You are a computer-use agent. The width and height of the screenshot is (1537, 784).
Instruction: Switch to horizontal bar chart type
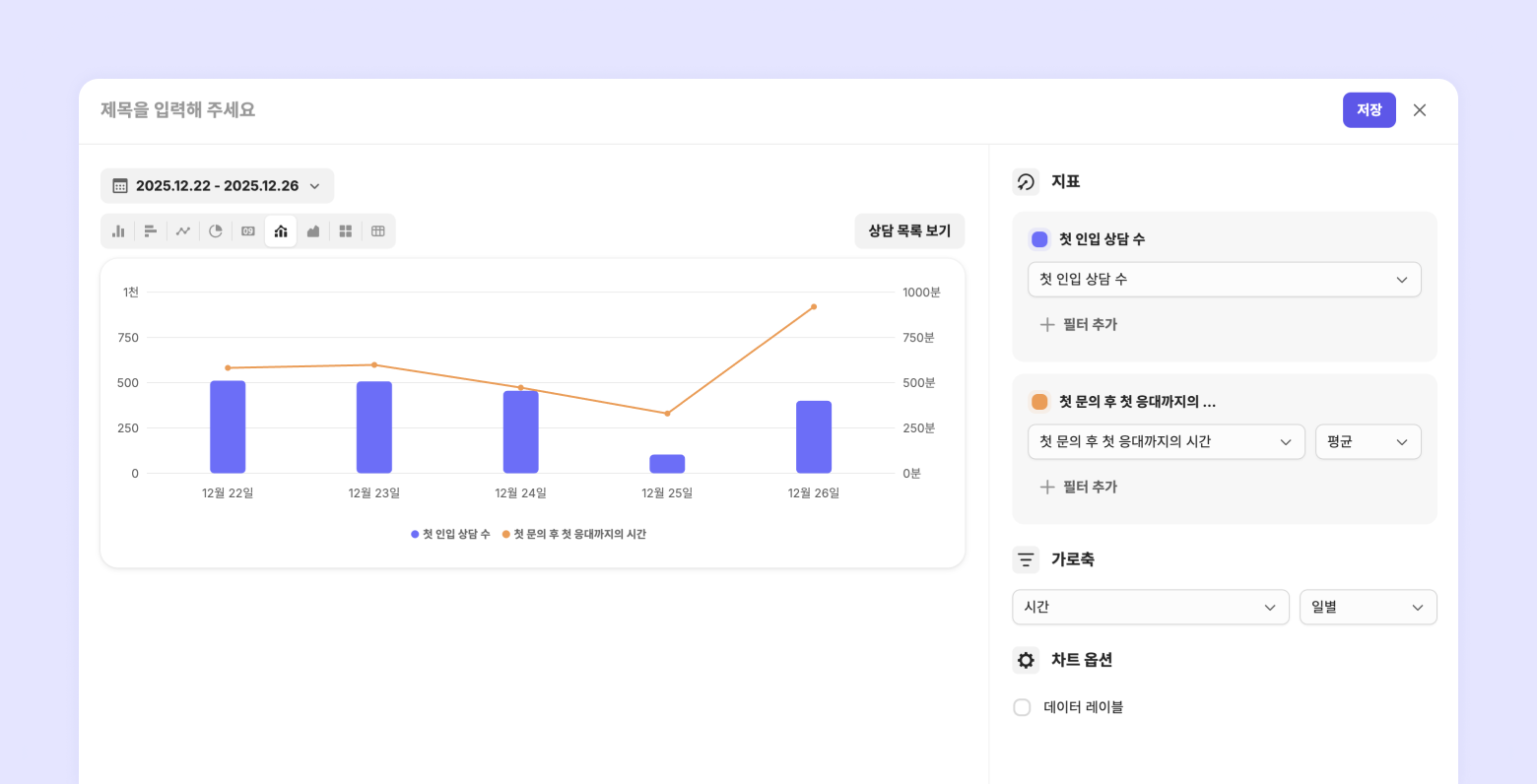point(151,231)
